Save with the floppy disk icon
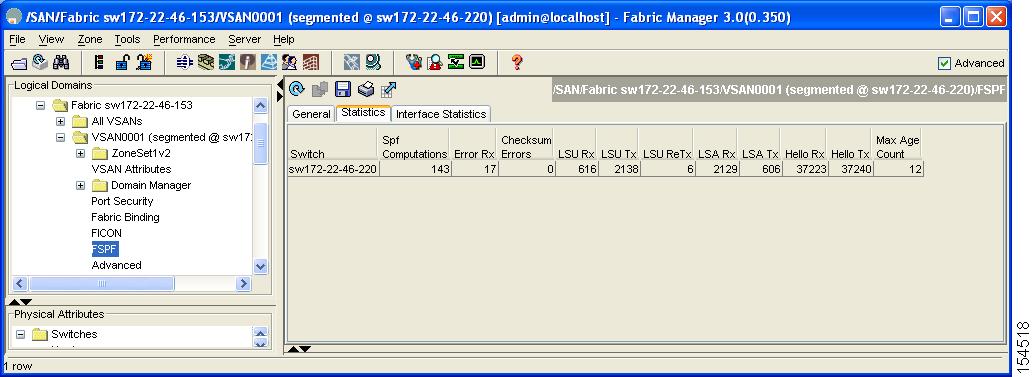This screenshot has height=377, width=1032. pos(342,89)
